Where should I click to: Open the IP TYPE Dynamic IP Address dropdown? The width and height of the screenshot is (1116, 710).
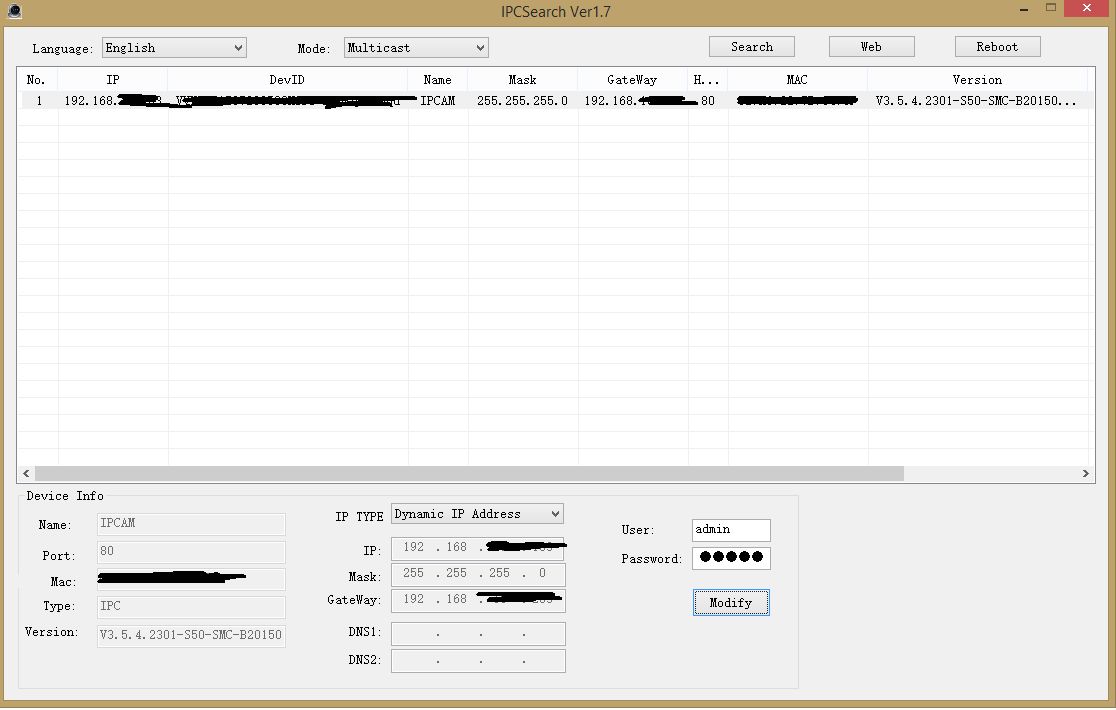point(477,514)
